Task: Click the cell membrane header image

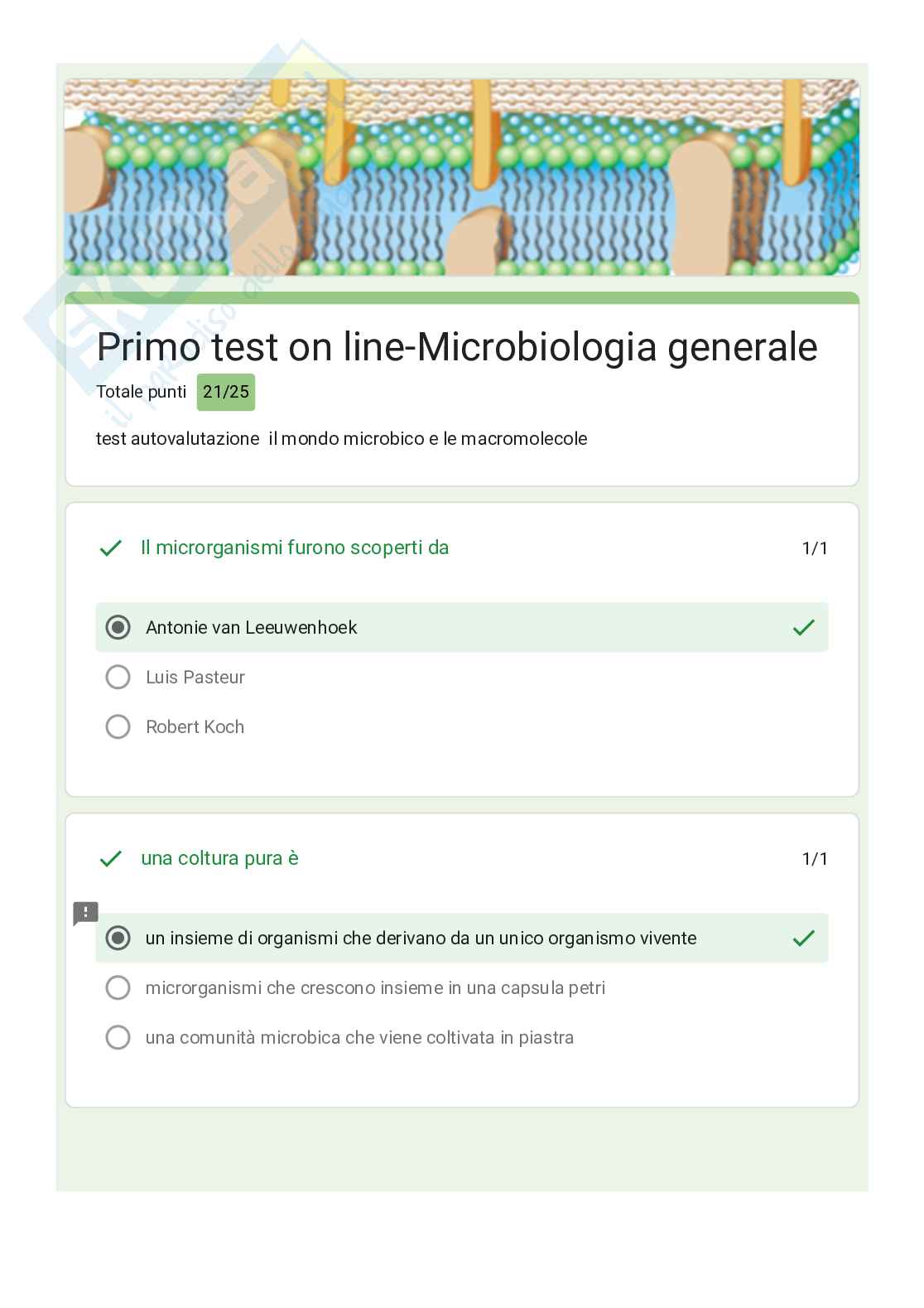Action: [461, 177]
